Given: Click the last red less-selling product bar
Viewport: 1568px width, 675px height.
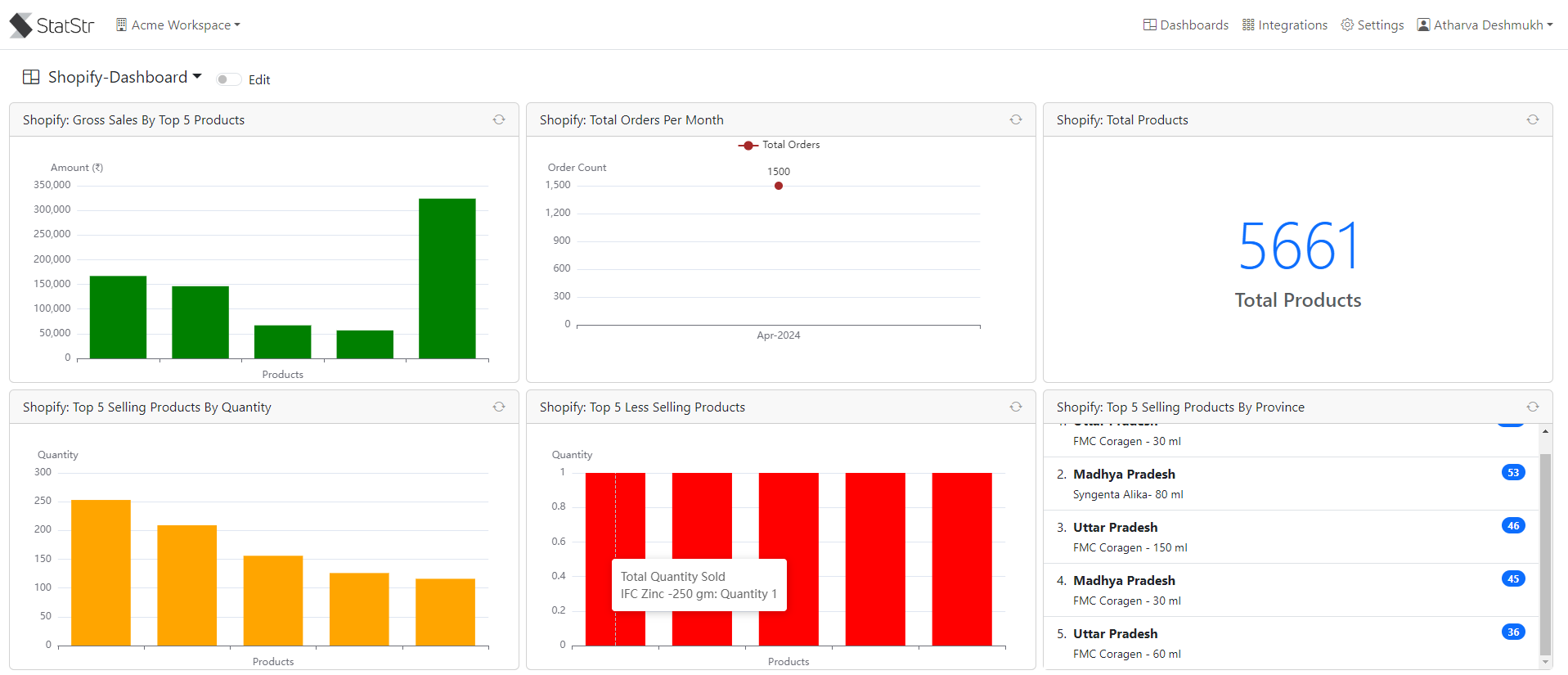Looking at the screenshot, I should [962, 559].
